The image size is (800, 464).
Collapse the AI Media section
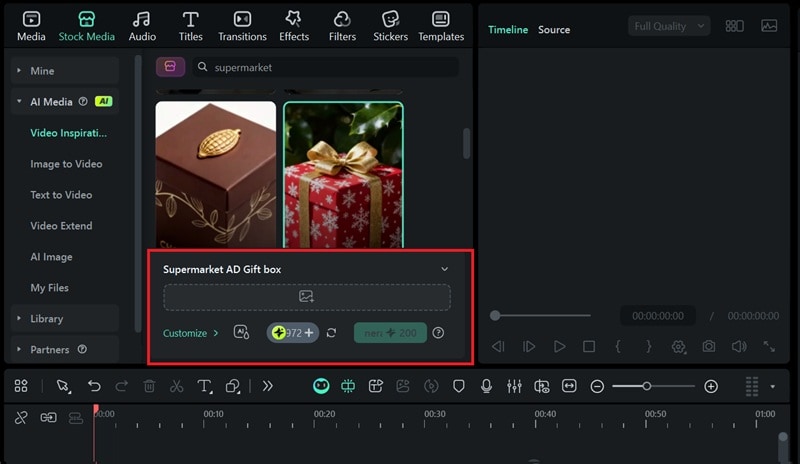click(65, 102)
